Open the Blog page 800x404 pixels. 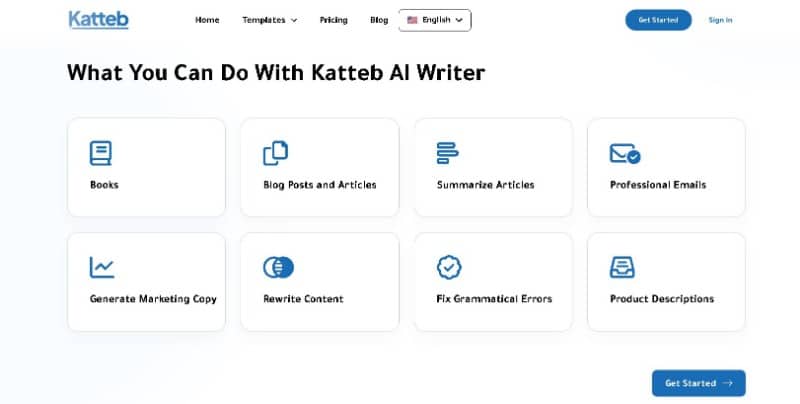(x=379, y=20)
